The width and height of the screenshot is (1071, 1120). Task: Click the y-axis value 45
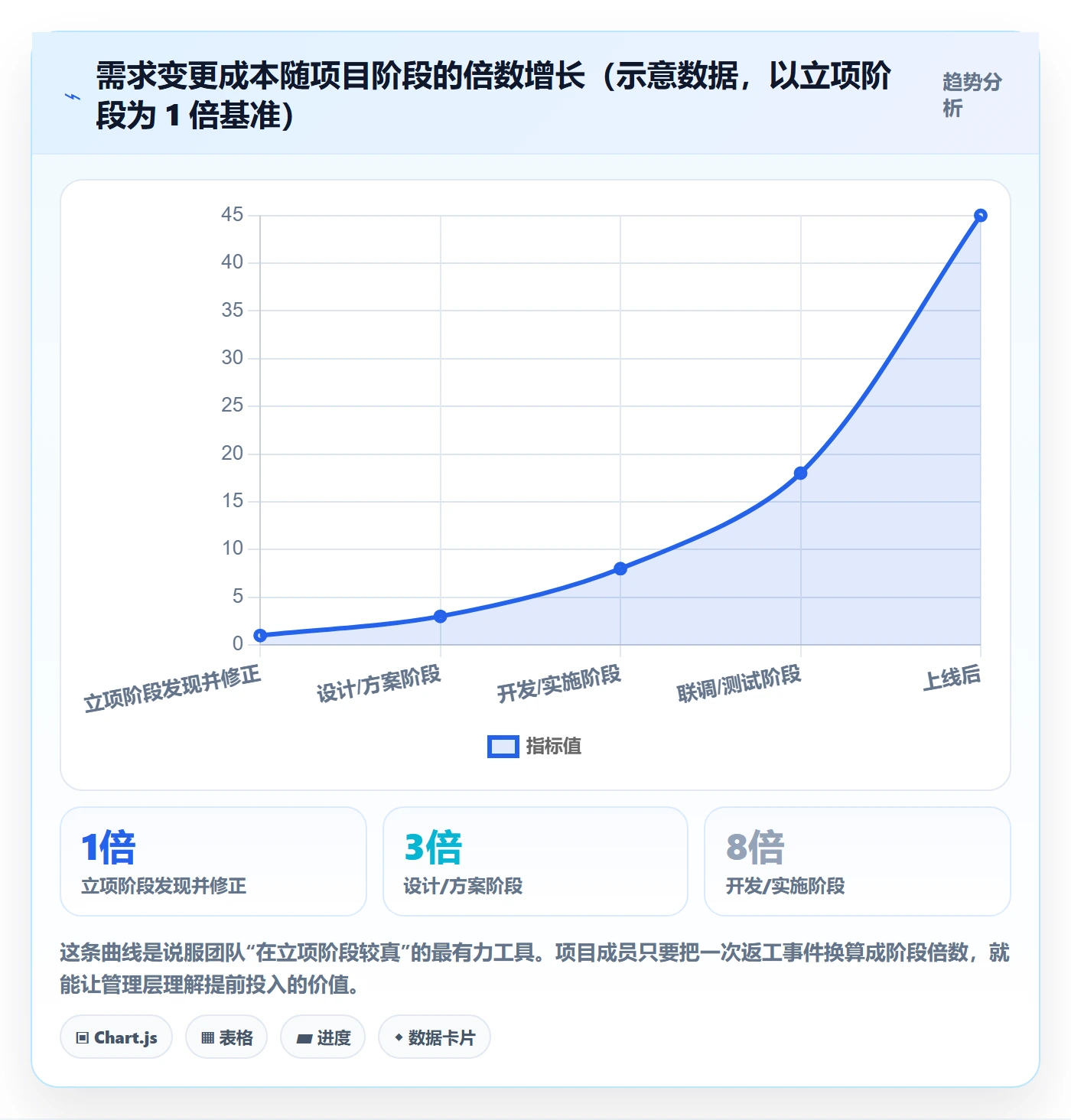[232, 215]
